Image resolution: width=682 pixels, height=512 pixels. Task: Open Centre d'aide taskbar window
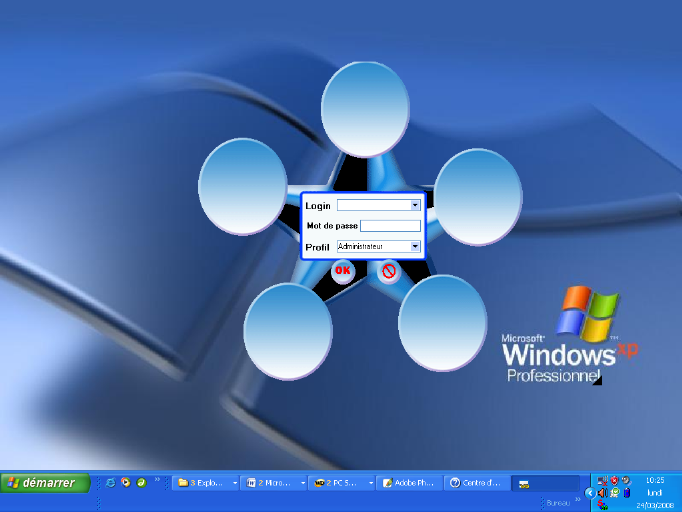pos(476,483)
